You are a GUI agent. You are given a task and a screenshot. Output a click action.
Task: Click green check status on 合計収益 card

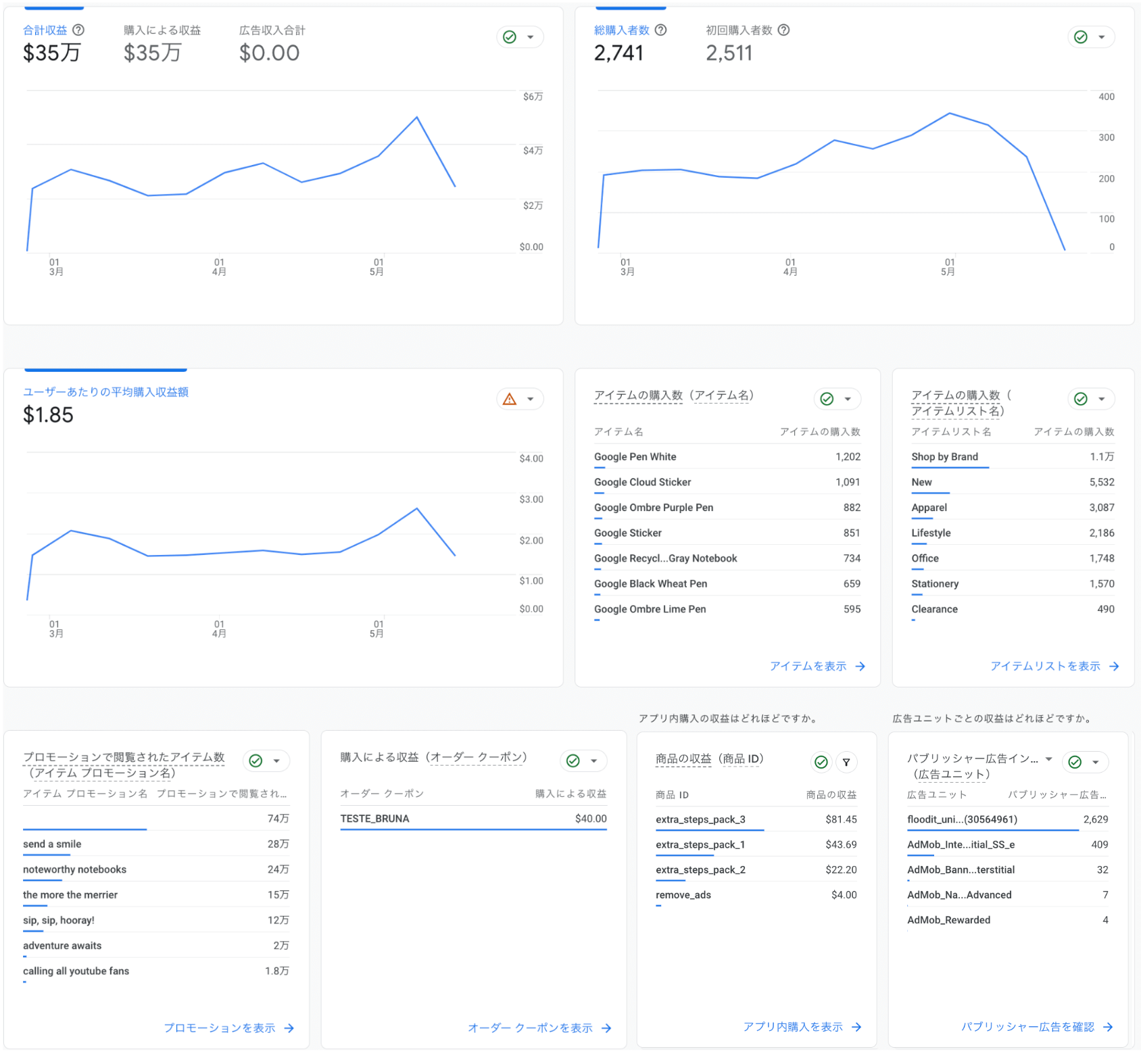[x=510, y=37]
